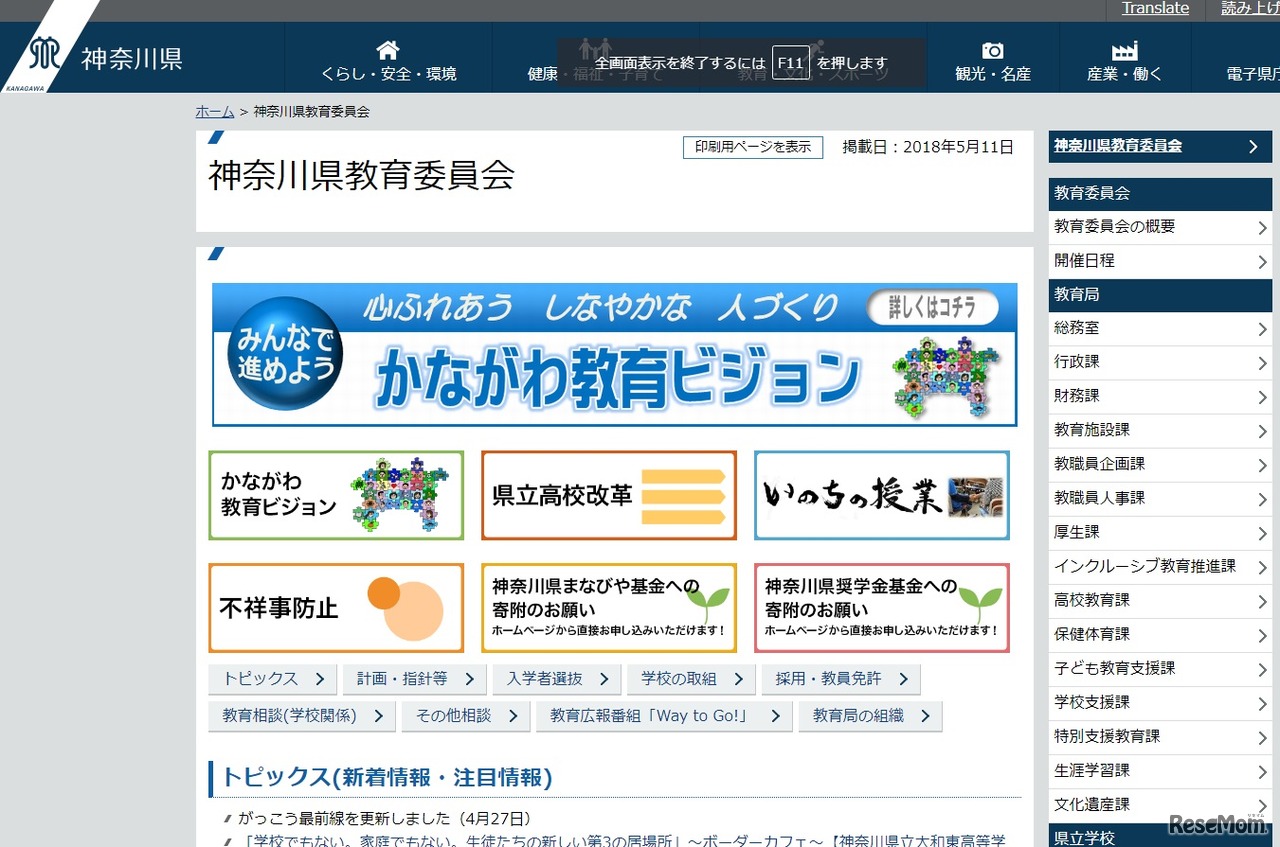Image resolution: width=1280 pixels, height=847 pixels.
Task: Click 詳しくはコチラ on the main banner
Action: pos(932,308)
